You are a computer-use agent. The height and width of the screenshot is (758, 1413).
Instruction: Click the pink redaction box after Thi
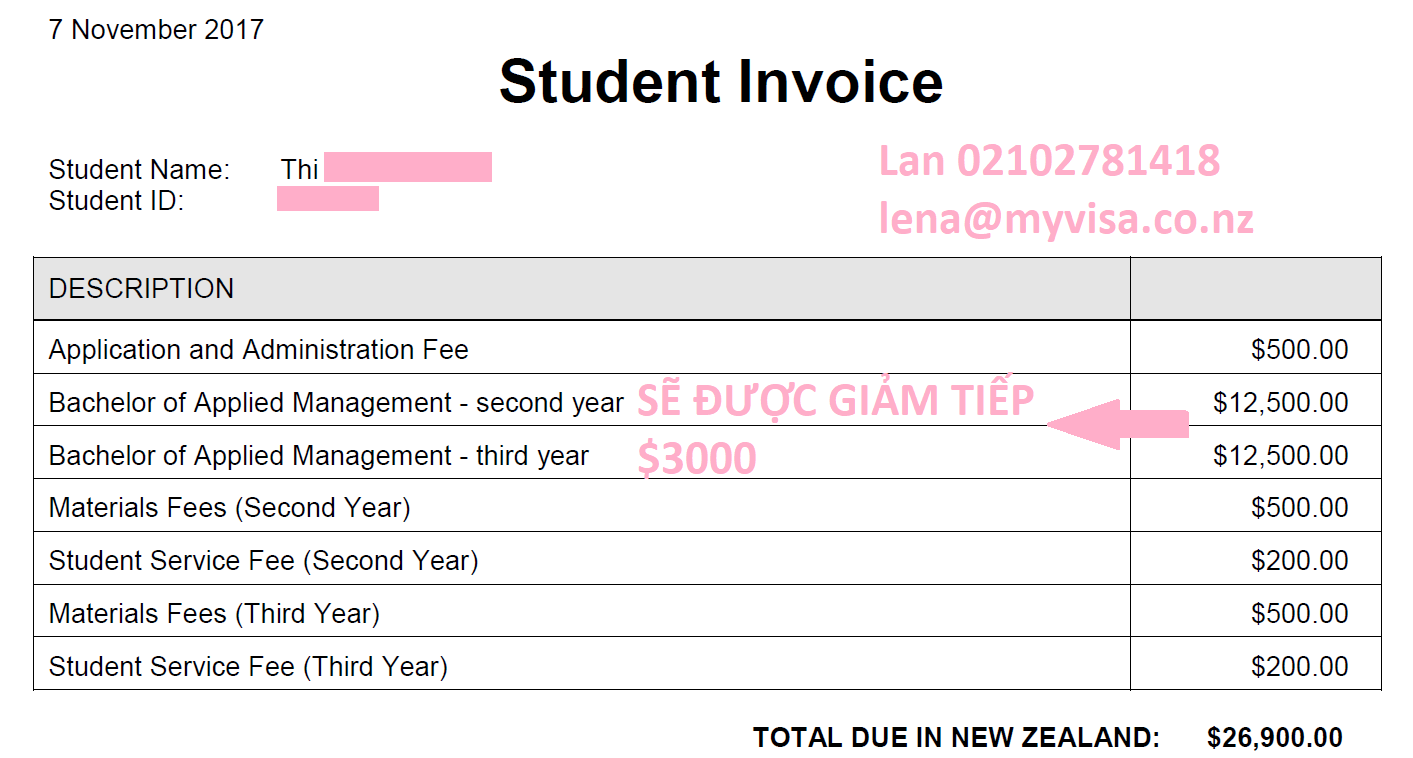pyautogui.click(x=408, y=167)
